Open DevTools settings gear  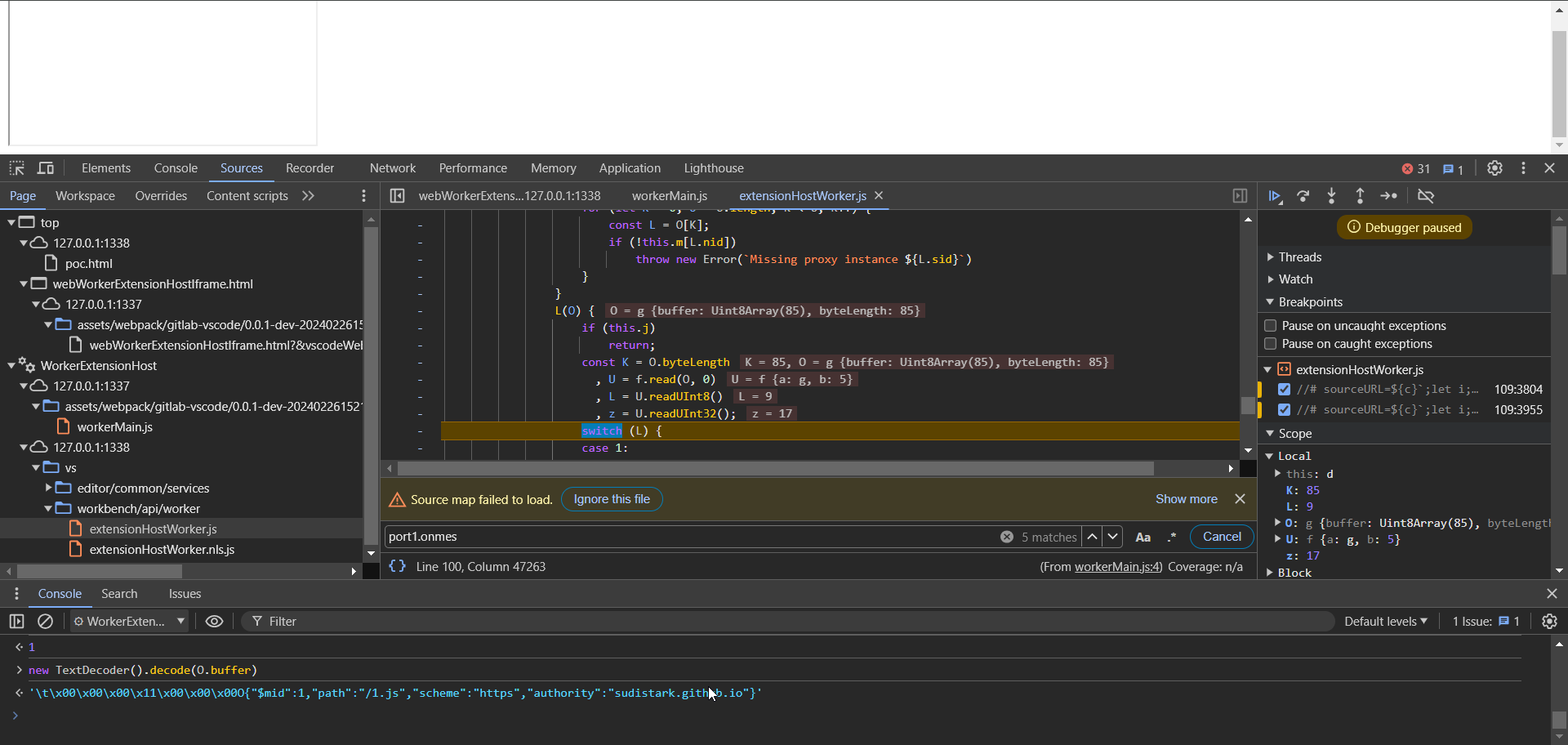[1494, 168]
